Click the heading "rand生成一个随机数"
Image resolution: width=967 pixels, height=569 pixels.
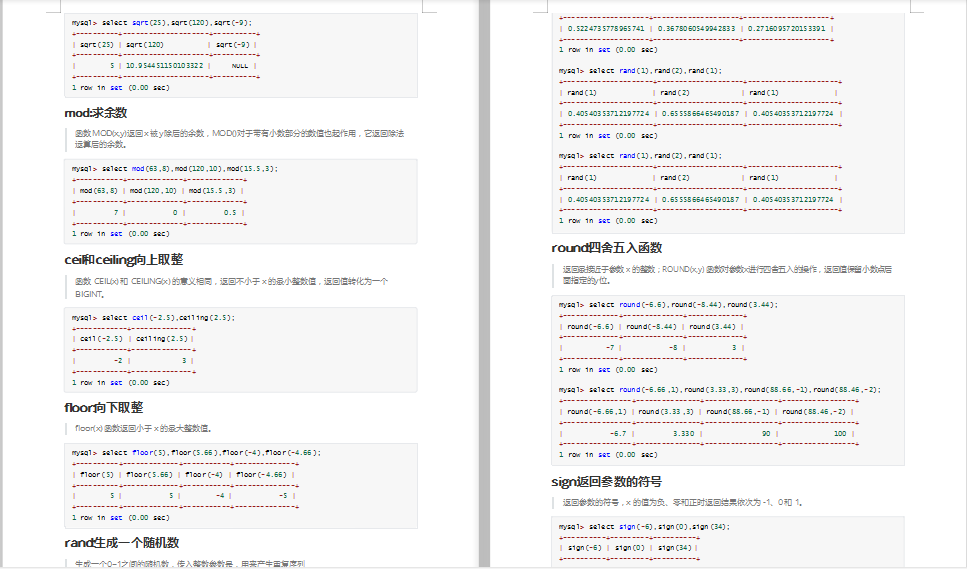click(x=121, y=542)
